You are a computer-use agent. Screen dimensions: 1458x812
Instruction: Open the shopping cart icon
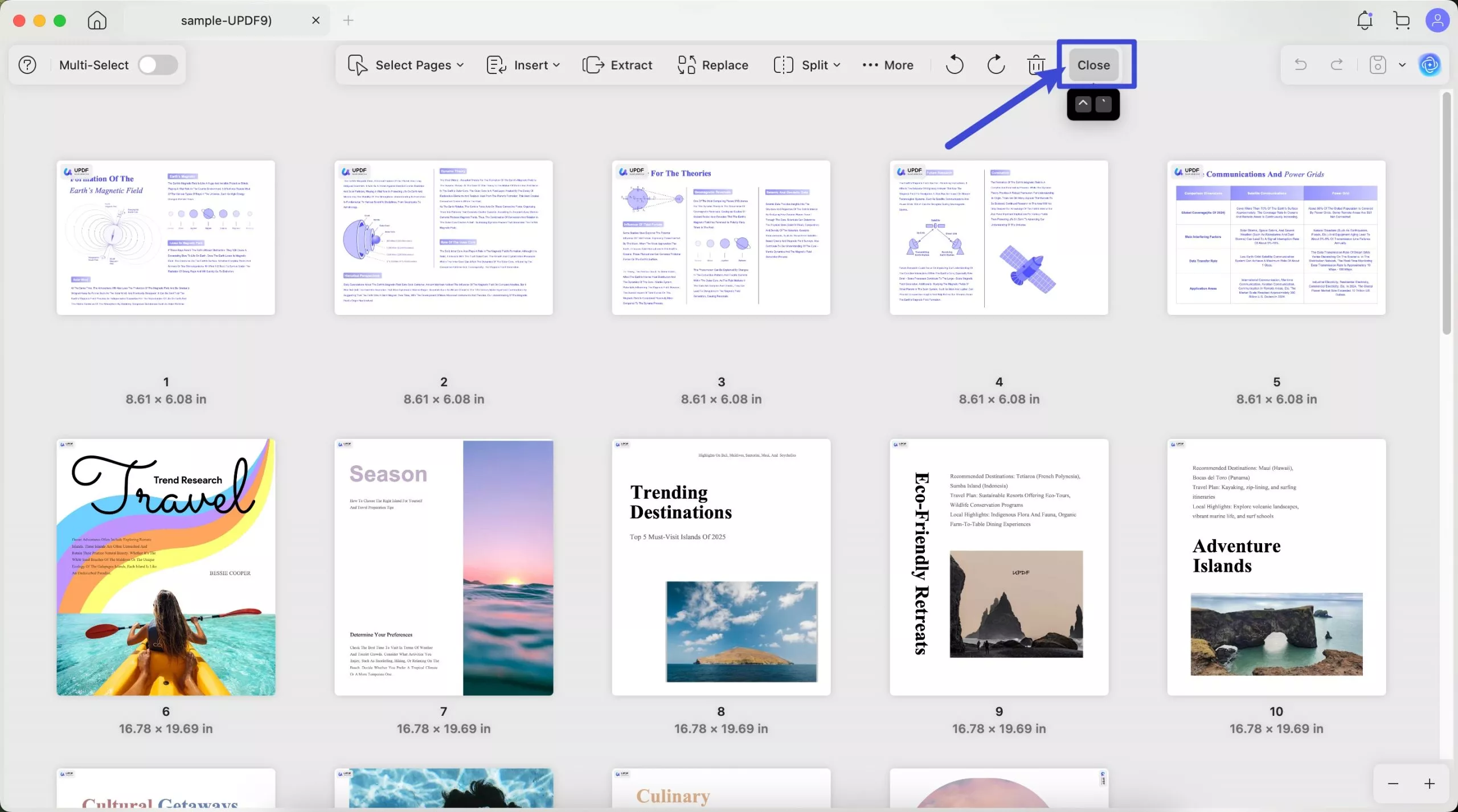pos(1402,20)
